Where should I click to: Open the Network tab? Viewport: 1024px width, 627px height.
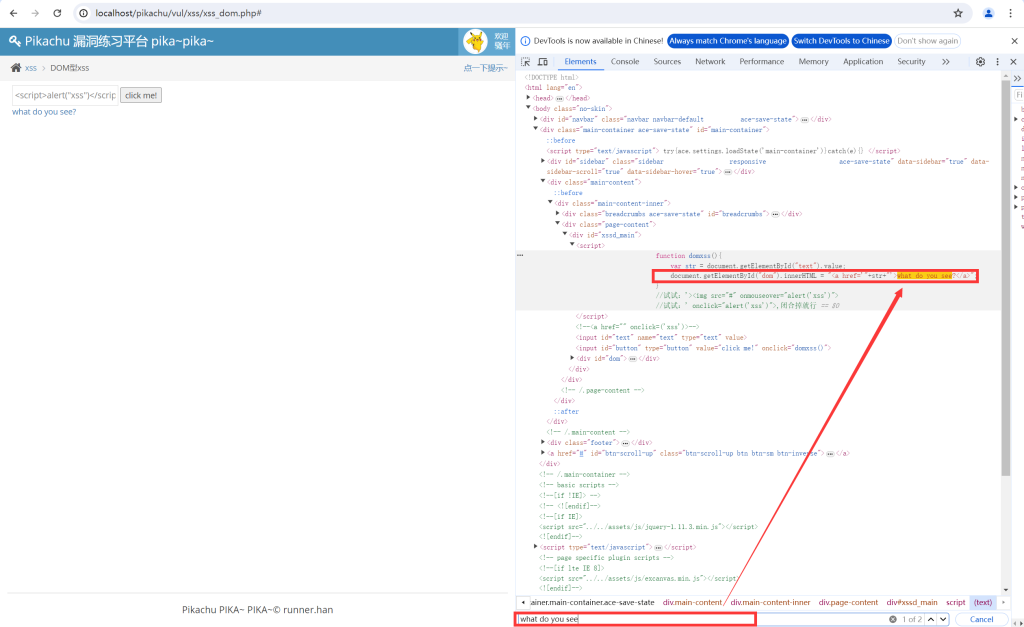point(710,61)
